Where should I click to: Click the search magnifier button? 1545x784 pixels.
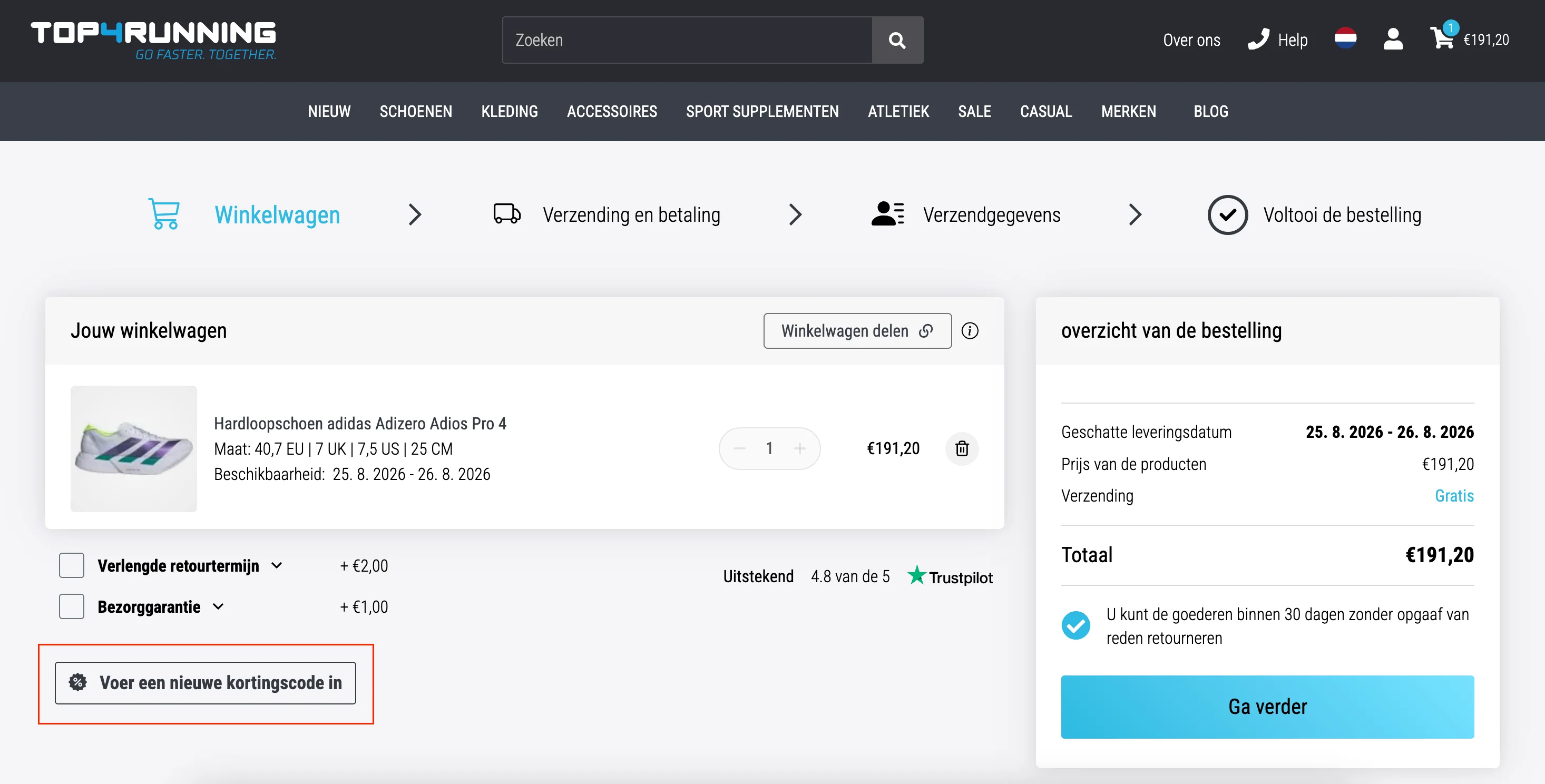pyautogui.click(x=897, y=40)
